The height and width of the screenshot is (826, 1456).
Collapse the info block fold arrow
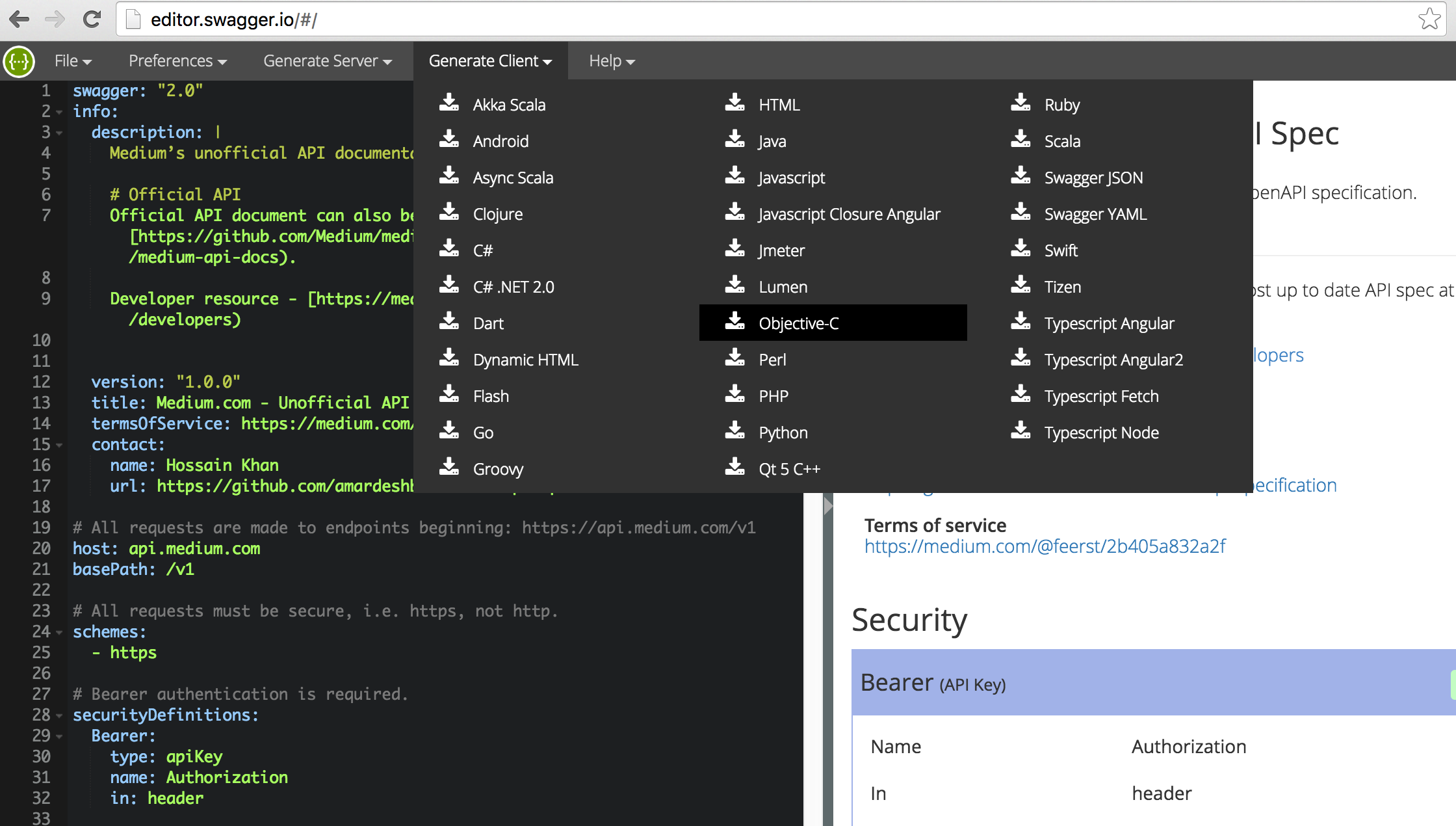[59, 113]
